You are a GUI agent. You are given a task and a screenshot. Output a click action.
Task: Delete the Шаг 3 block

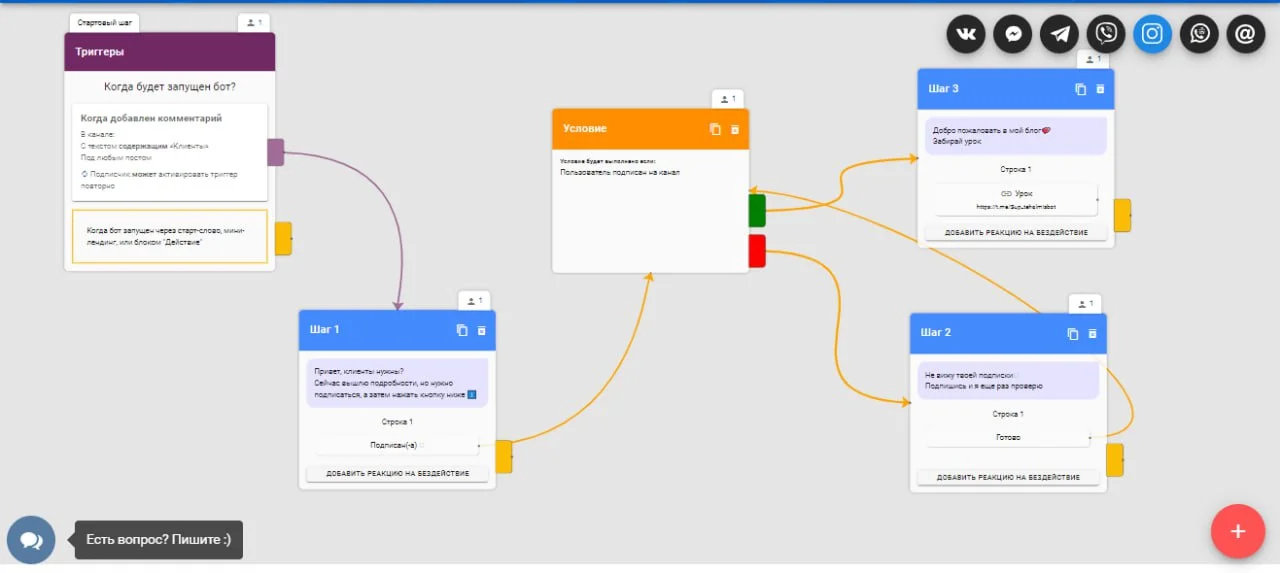click(1100, 89)
